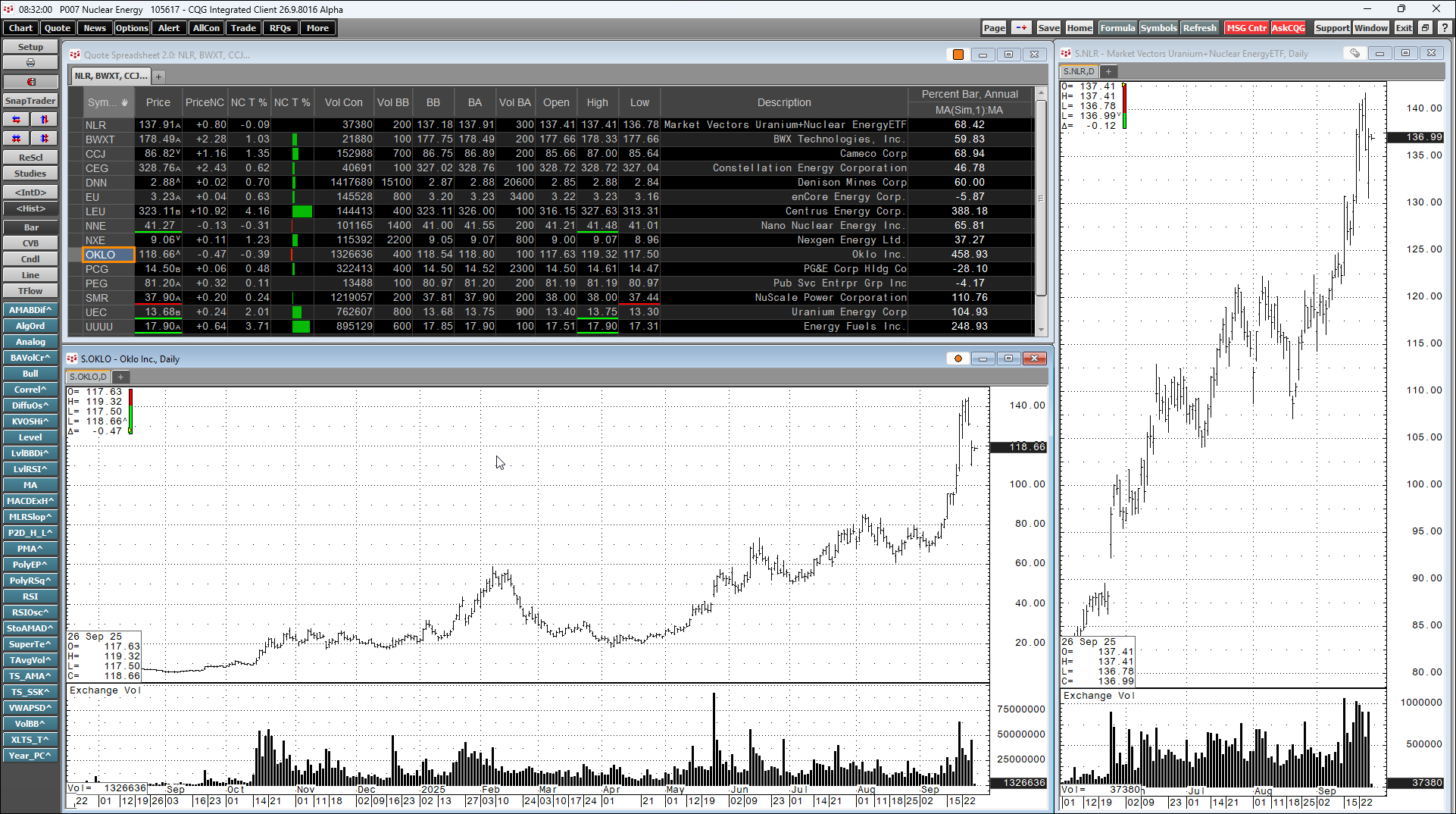
Task: Select the Bar chart type
Action: click(30, 227)
